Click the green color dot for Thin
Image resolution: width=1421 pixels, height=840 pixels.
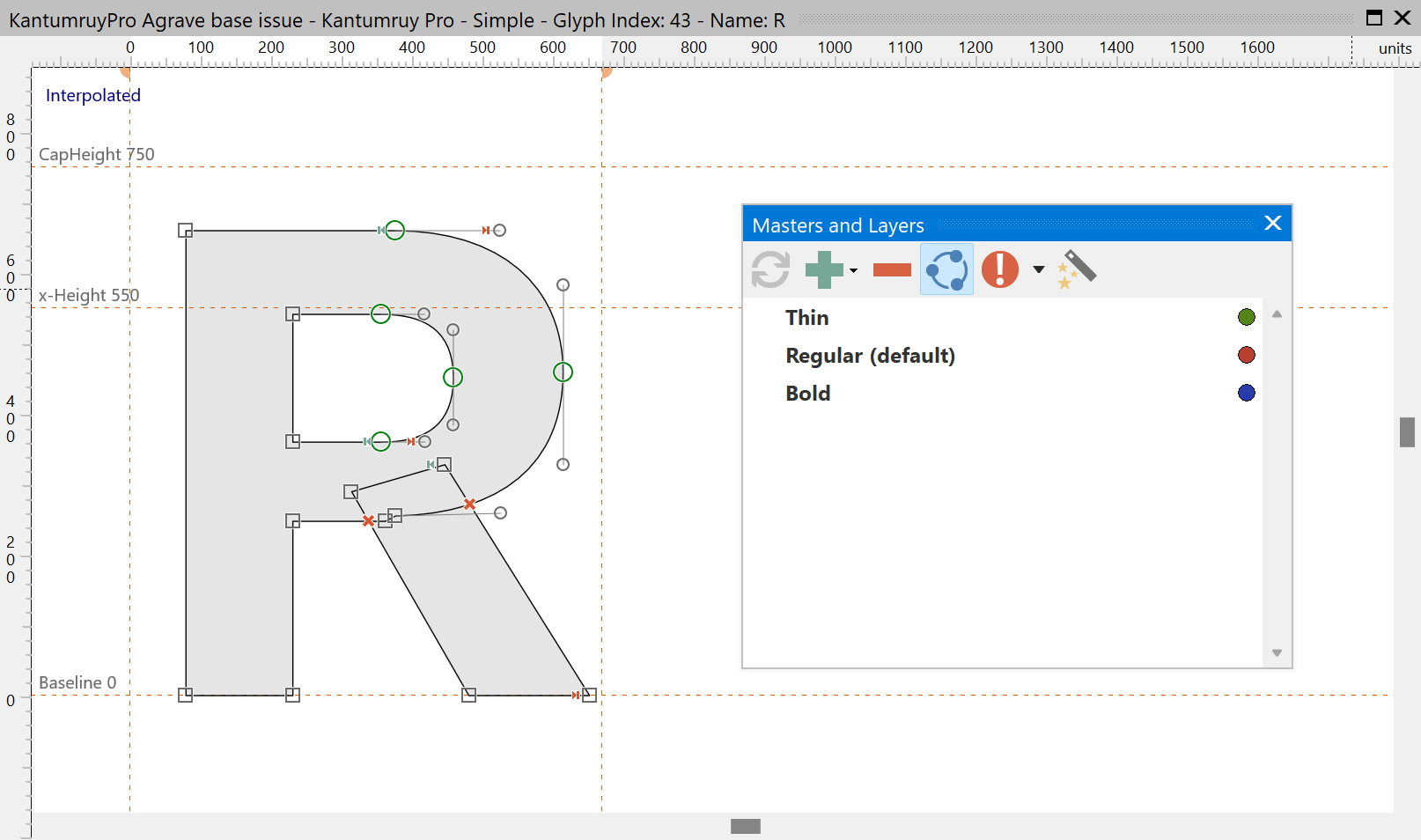pos(1246,317)
